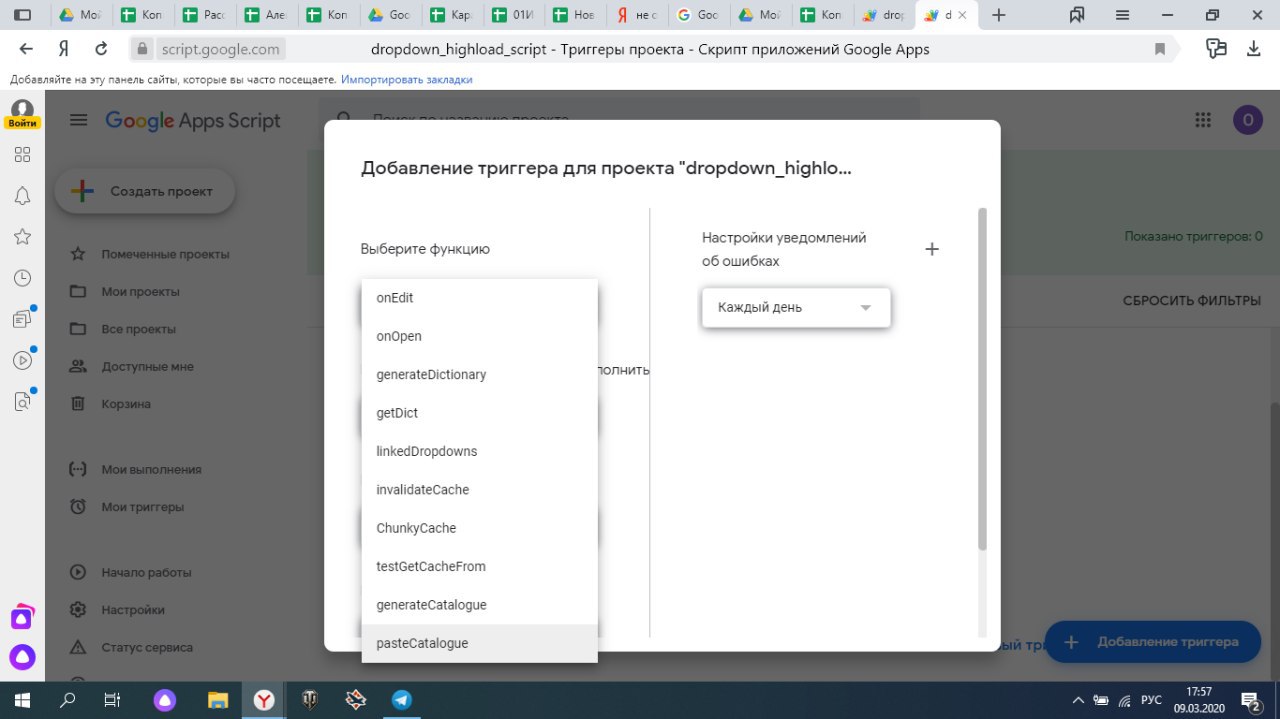This screenshot has width=1280, height=719.
Task: Switch to '01И' browser tab
Action: 515,15
